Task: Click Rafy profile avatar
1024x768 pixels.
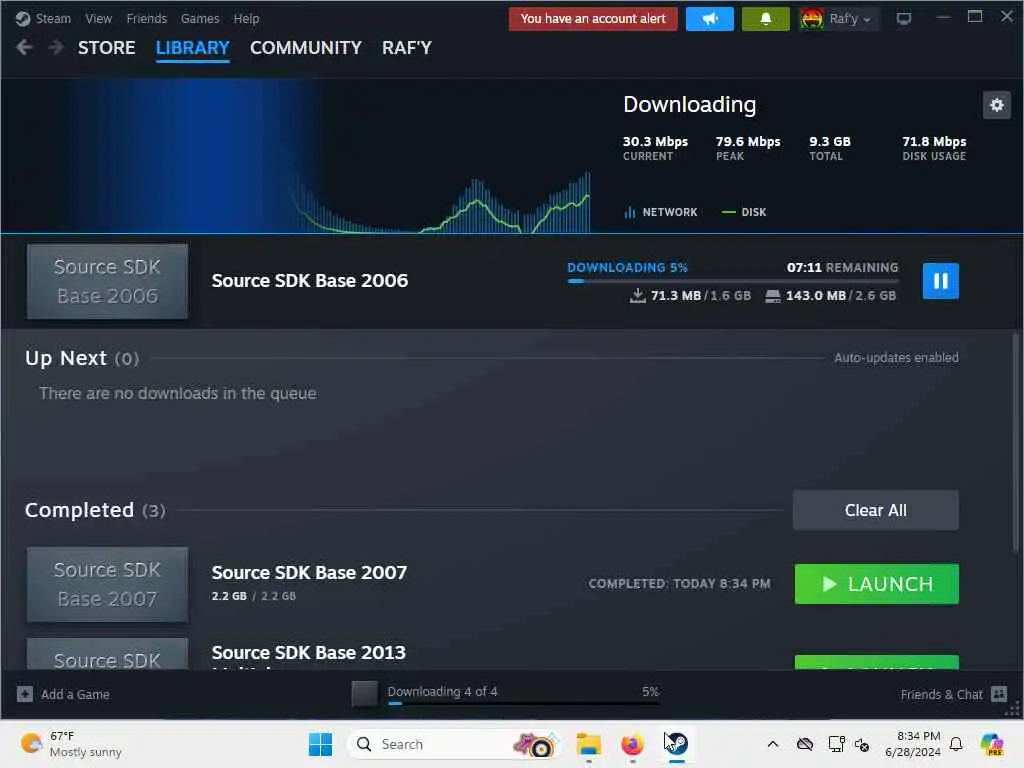Action: pos(811,19)
